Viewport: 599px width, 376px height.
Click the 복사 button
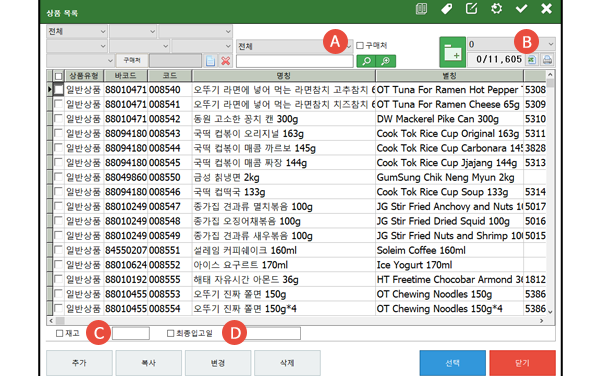coord(149,363)
